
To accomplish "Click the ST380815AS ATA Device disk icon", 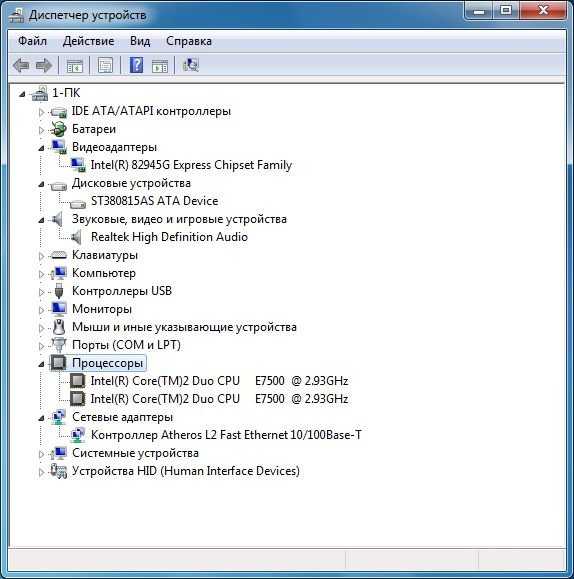I will (78, 202).
